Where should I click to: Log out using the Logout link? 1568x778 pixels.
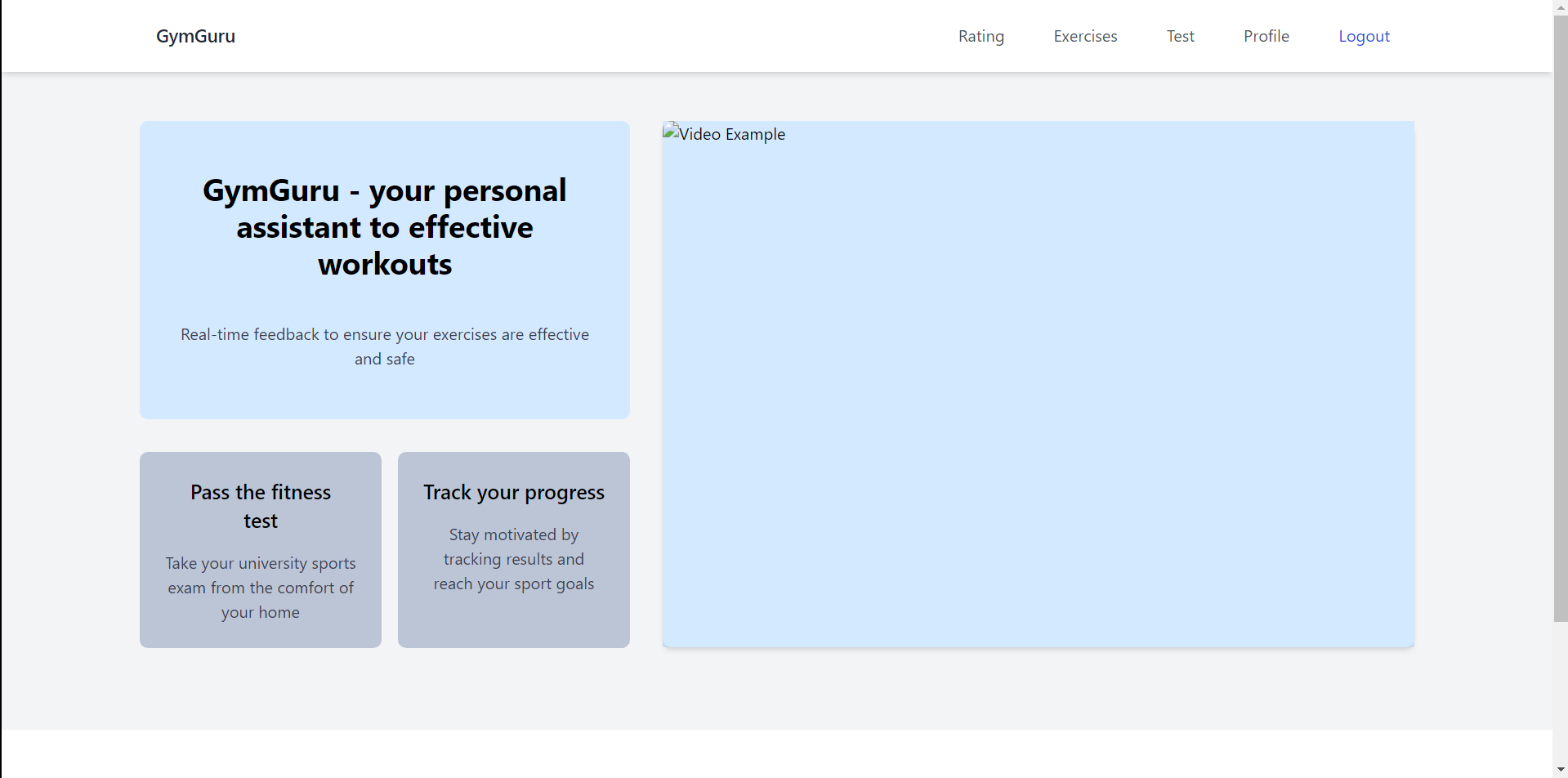[x=1363, y=36]
